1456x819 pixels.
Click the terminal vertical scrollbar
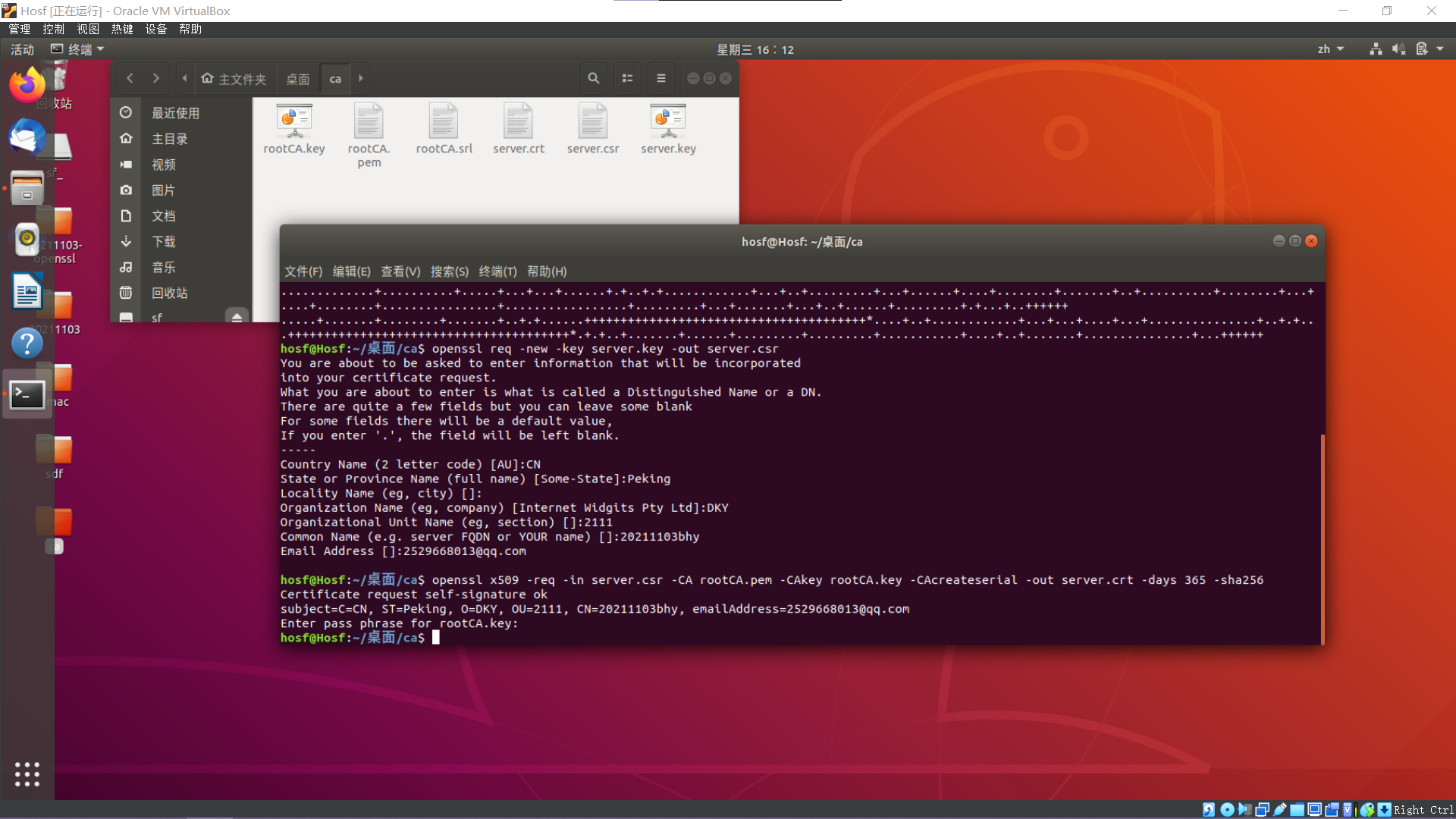1323,538
